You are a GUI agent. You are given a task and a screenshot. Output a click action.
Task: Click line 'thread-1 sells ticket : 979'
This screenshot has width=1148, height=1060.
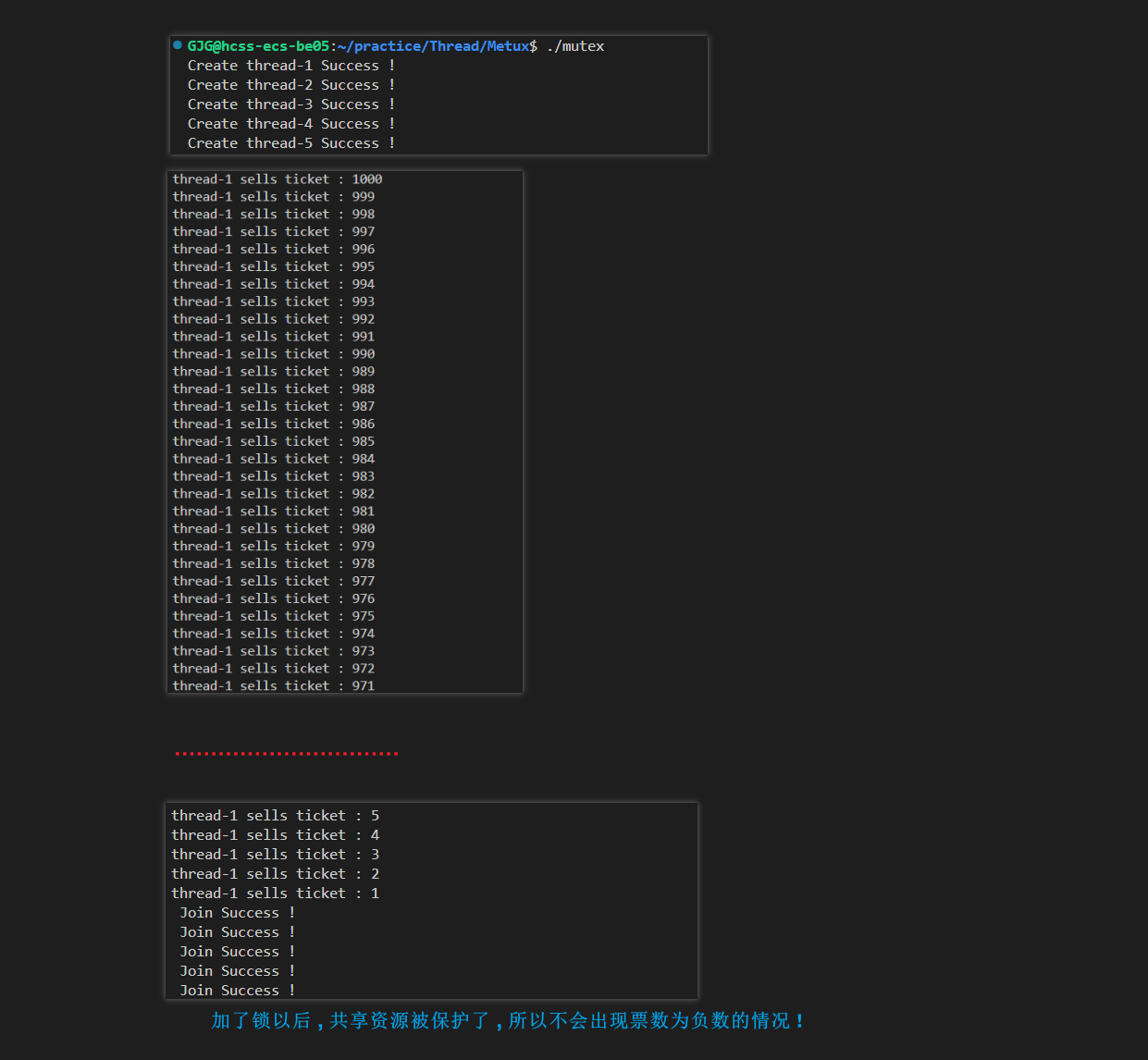pos(274,547)
